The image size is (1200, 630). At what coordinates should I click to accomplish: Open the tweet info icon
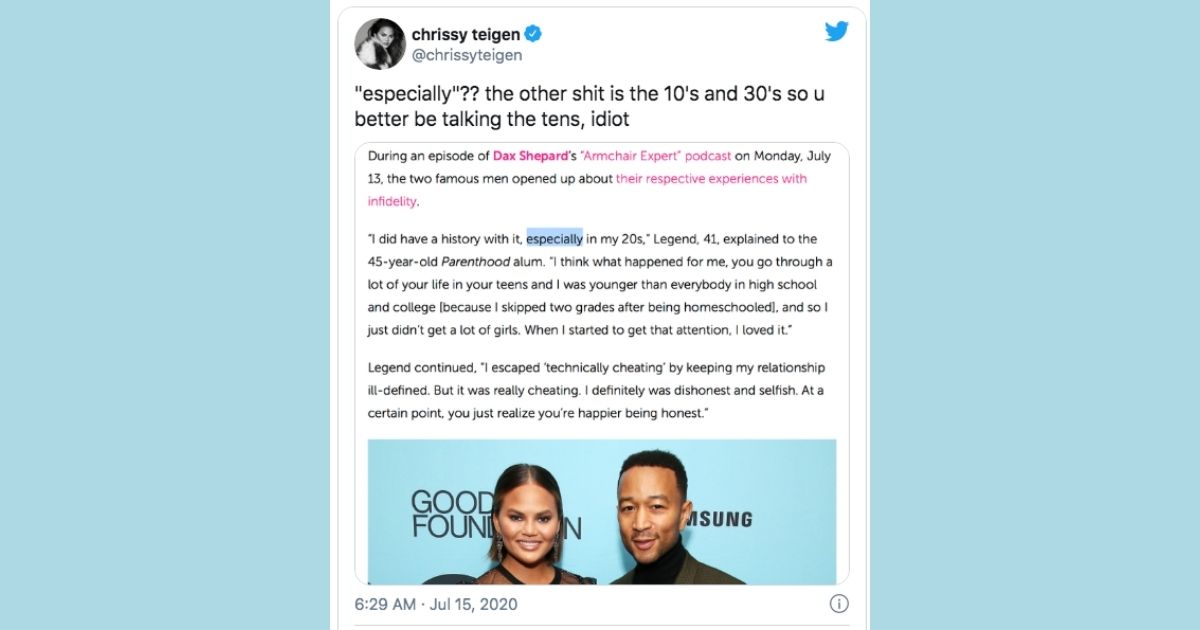point(839,603)
